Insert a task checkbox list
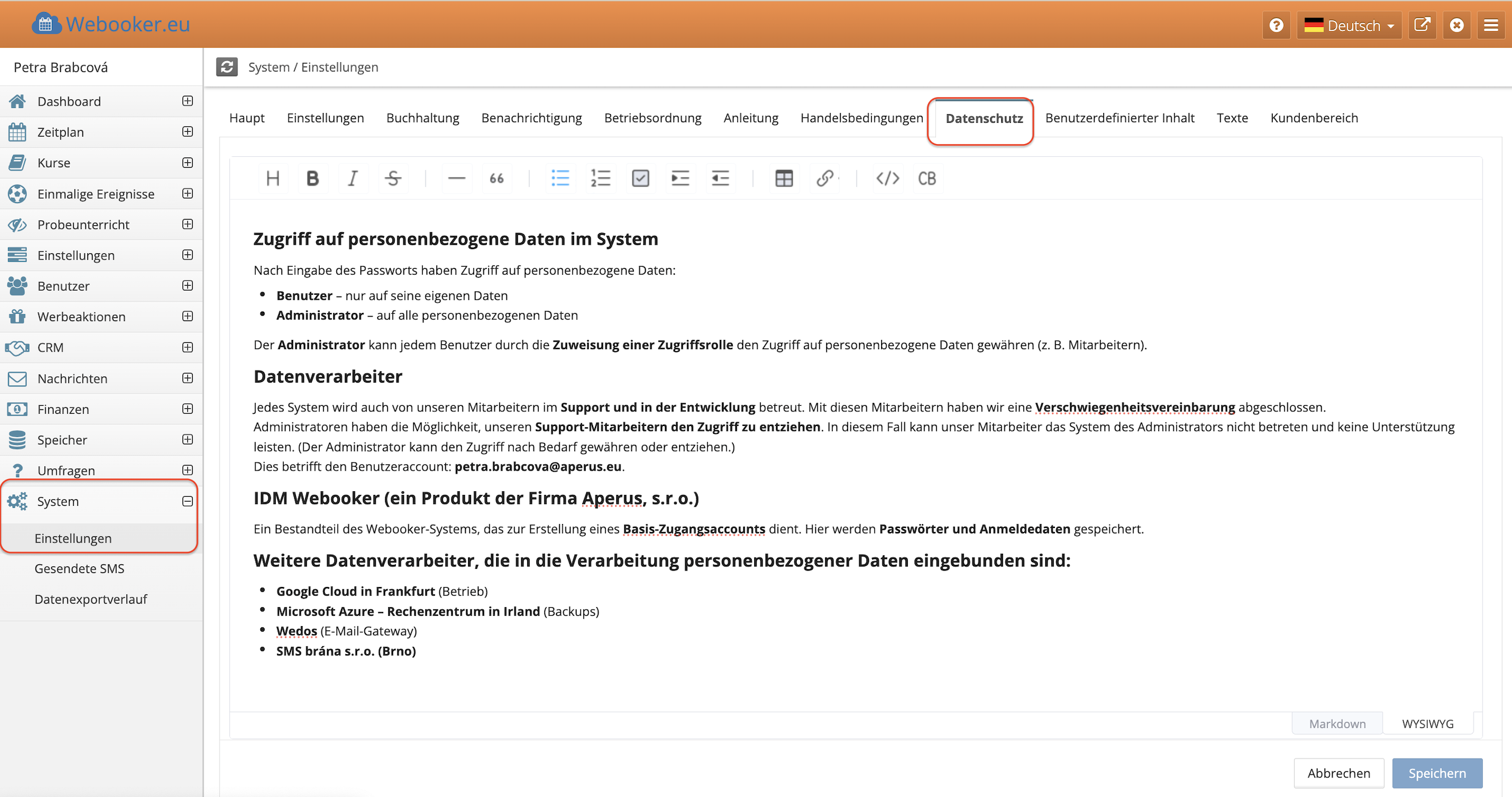The image size is (1512, 797). pos(640,178)
